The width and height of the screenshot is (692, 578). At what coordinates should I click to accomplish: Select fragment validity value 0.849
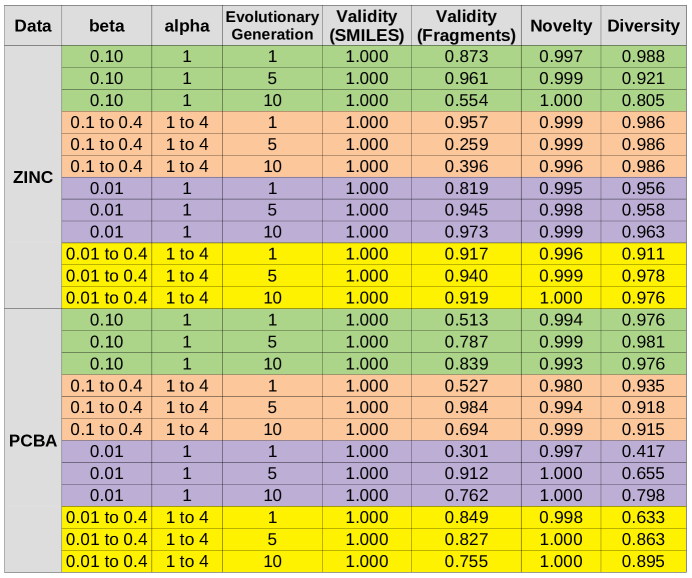(x=466, y=518)
